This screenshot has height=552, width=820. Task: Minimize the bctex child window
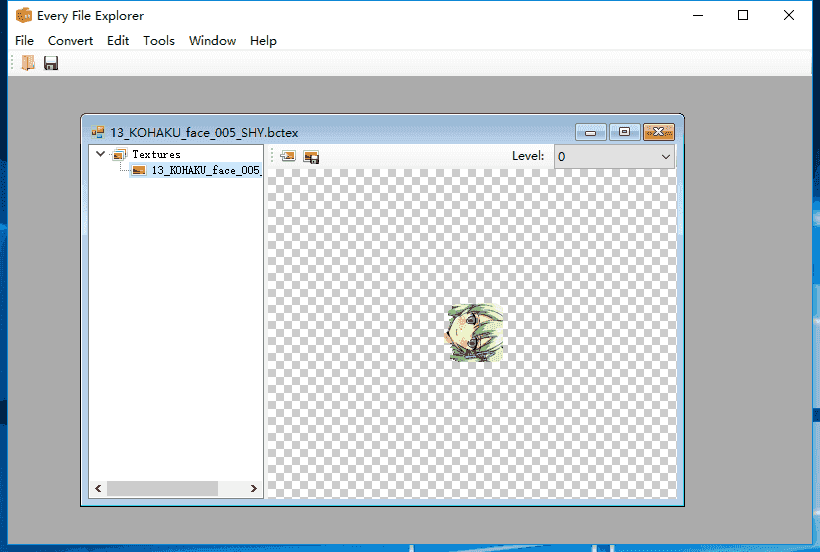pyautogui.click(x=590, y=132)
